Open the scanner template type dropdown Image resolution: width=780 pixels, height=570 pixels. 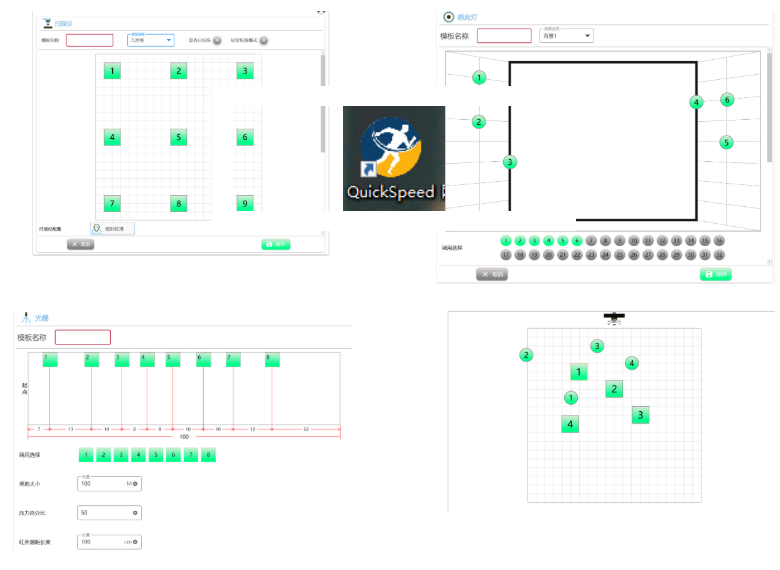151,40
